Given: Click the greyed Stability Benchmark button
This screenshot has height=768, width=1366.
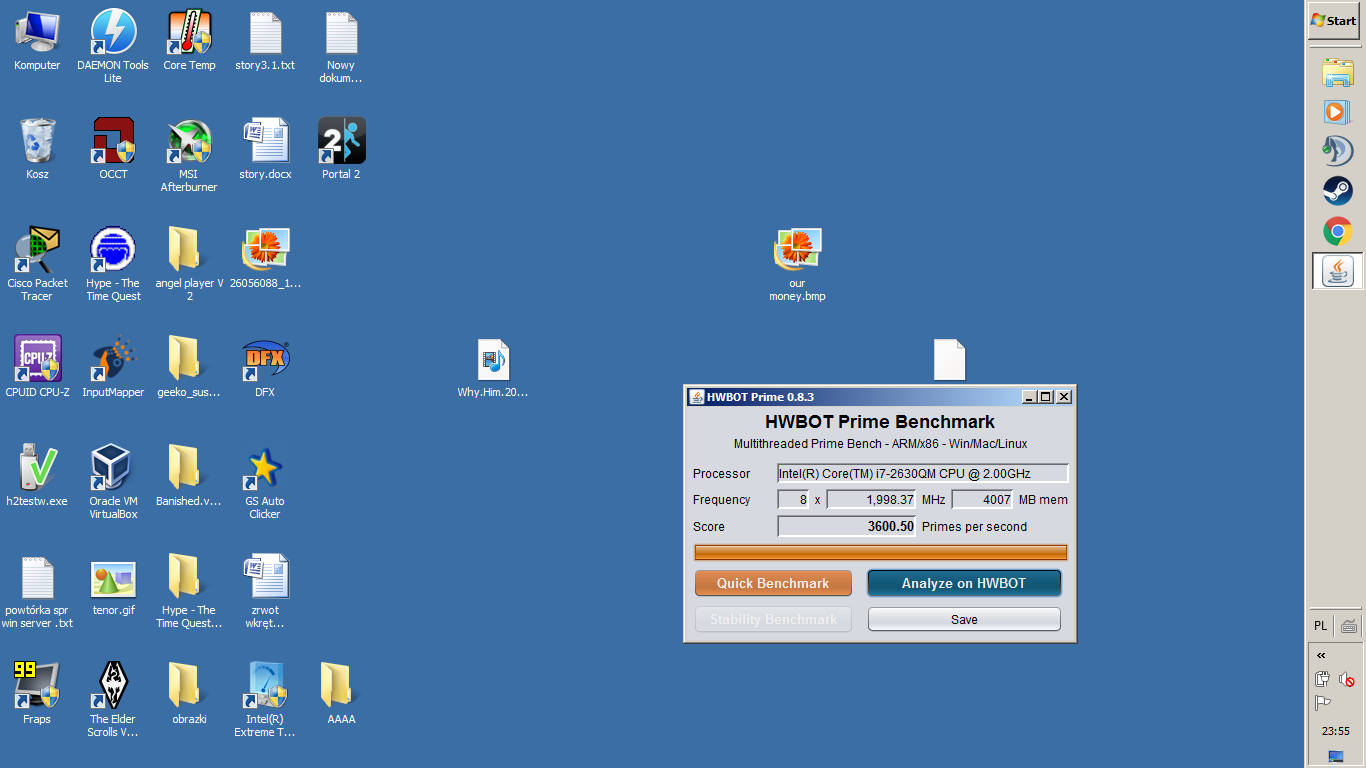Looking at the screenshot, I should [x=773, y=619].
